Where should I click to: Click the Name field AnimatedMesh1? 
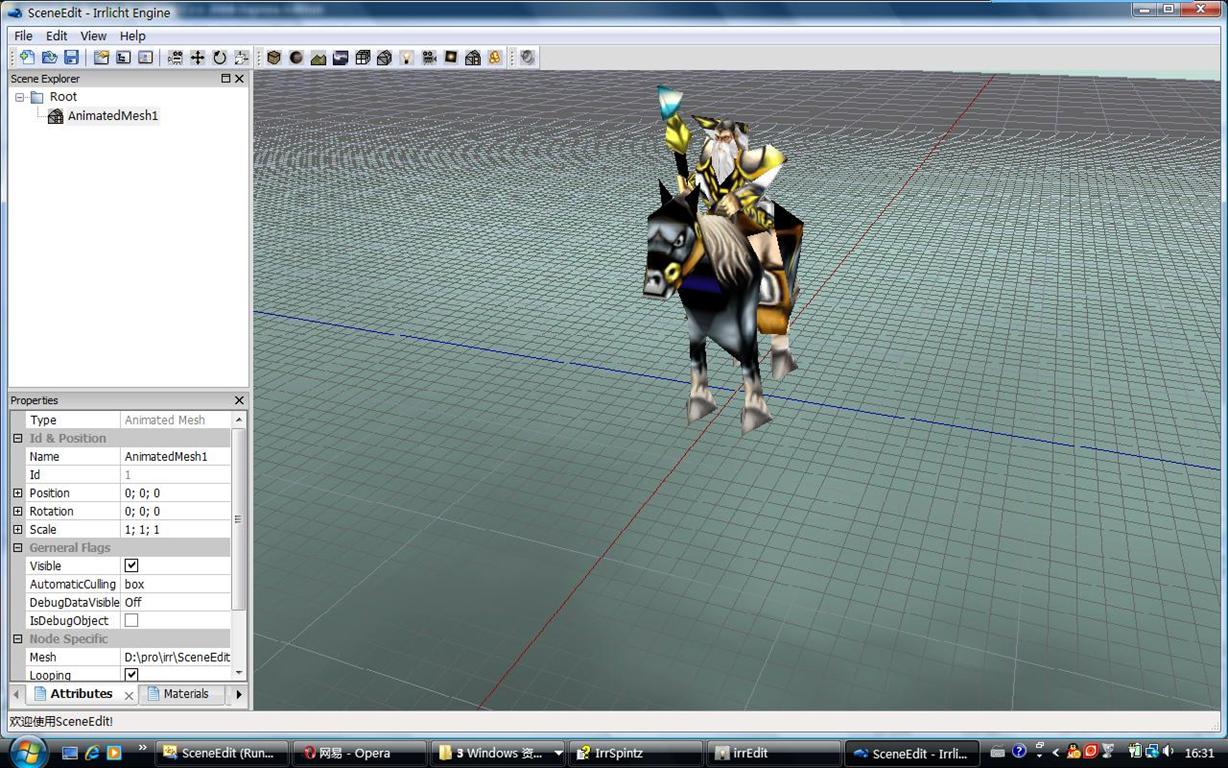[175, 456]
